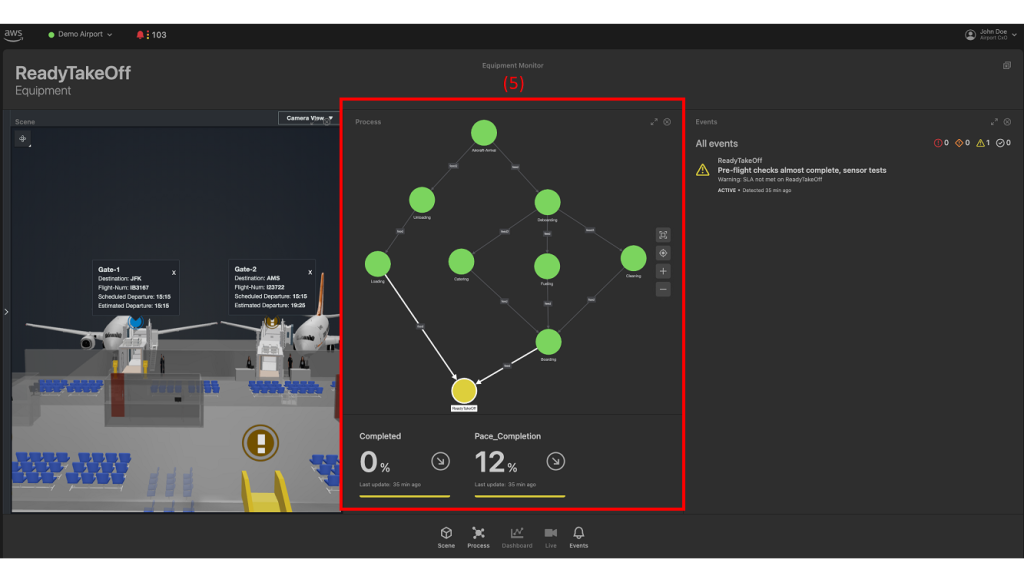Switch to the Events tab

point(580,535)
